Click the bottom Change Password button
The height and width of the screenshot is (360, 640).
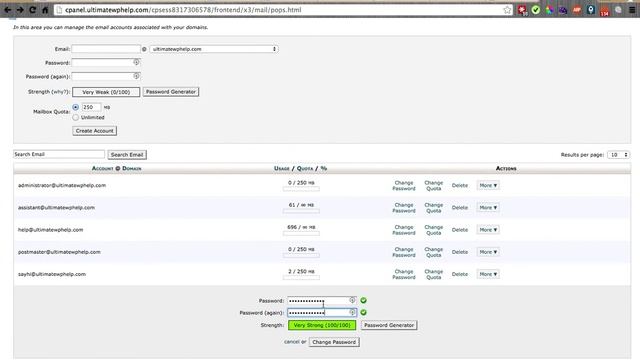click(x=334, y=342)
